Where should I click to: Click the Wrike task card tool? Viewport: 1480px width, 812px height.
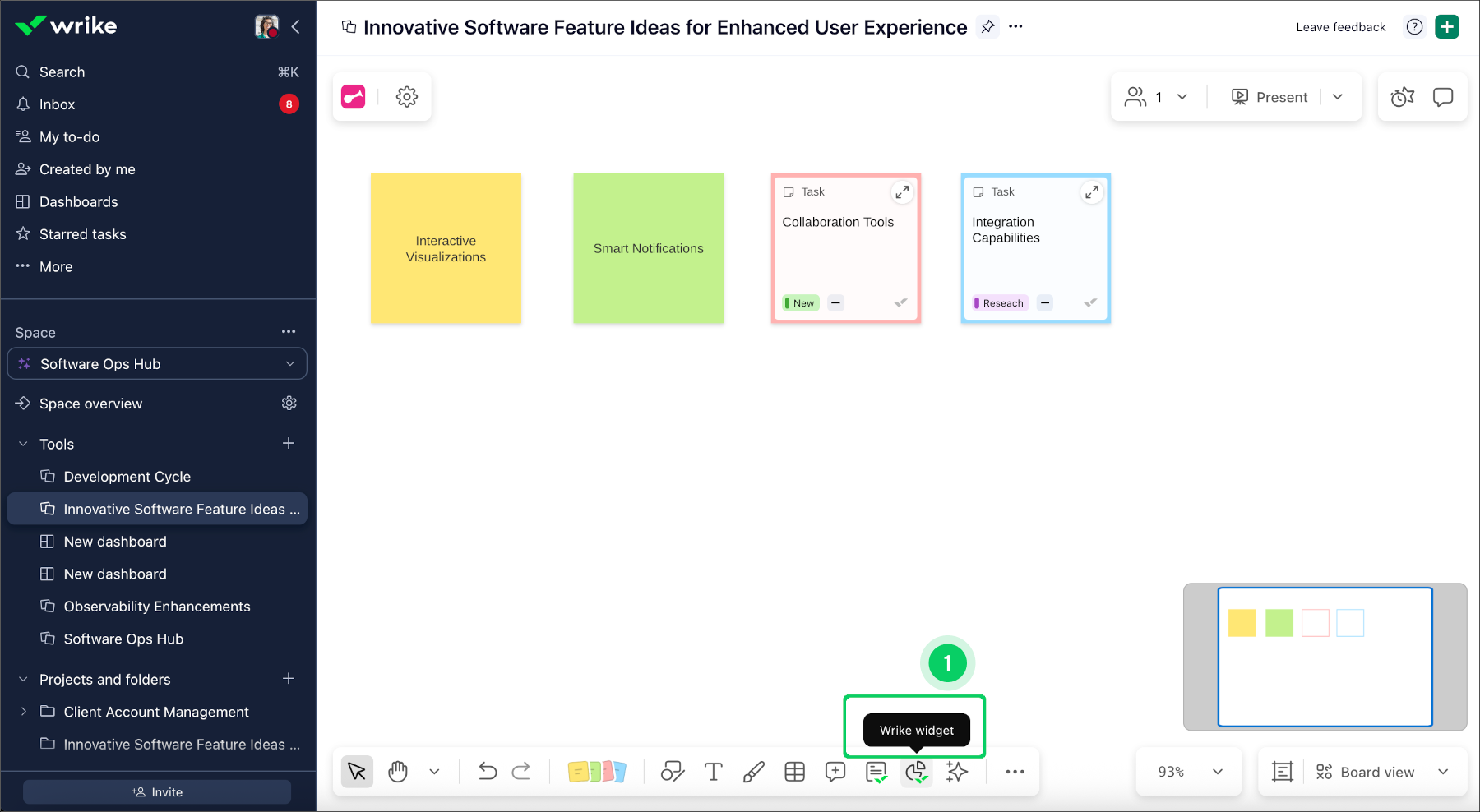coord(876,772)
